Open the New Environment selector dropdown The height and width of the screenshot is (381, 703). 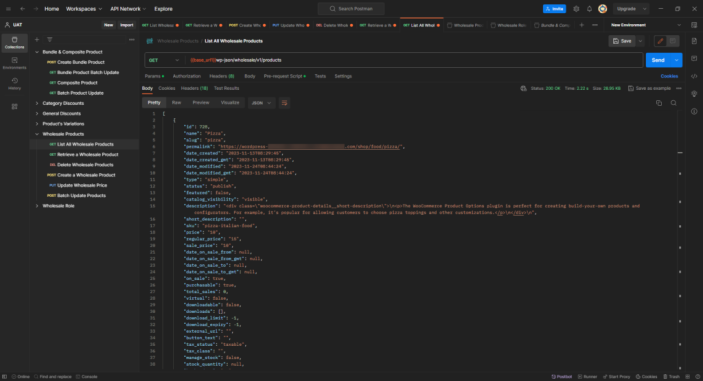tap(646, 25)
